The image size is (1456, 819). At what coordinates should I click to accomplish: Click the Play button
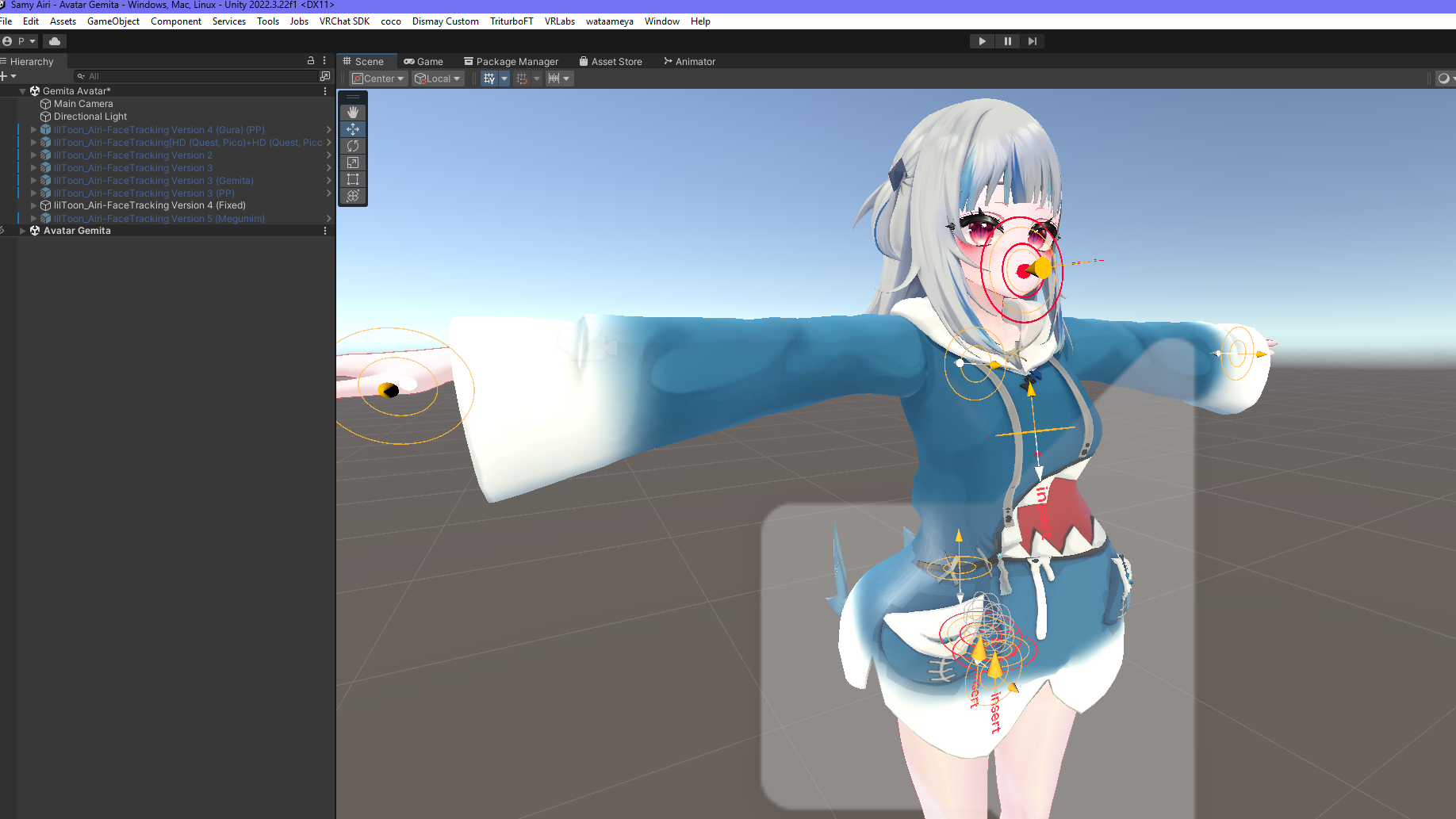982,41
